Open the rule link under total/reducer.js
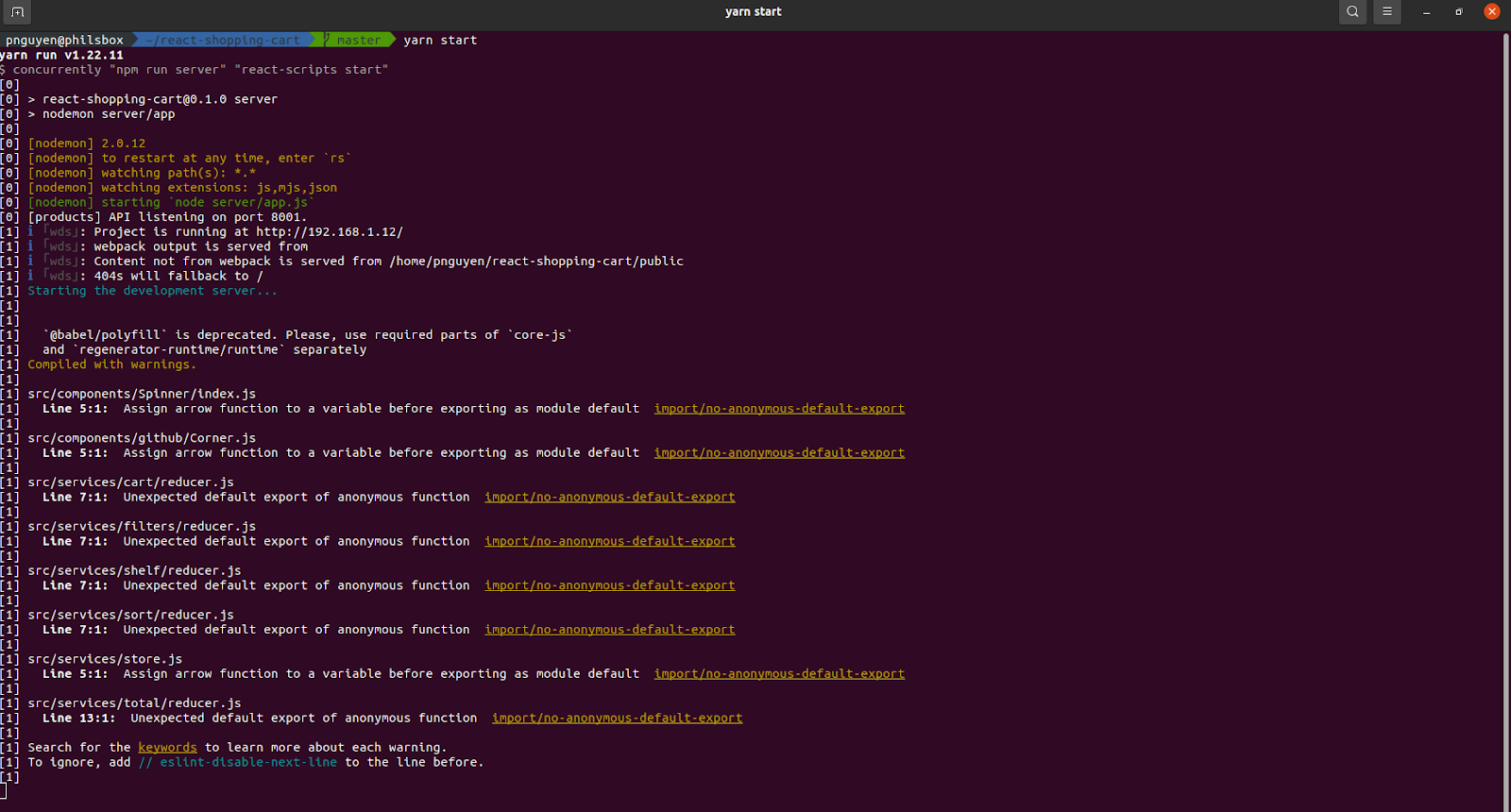The height and width of the screenshot is (812, 1511). pyautogui.click(x=617, y=719)
